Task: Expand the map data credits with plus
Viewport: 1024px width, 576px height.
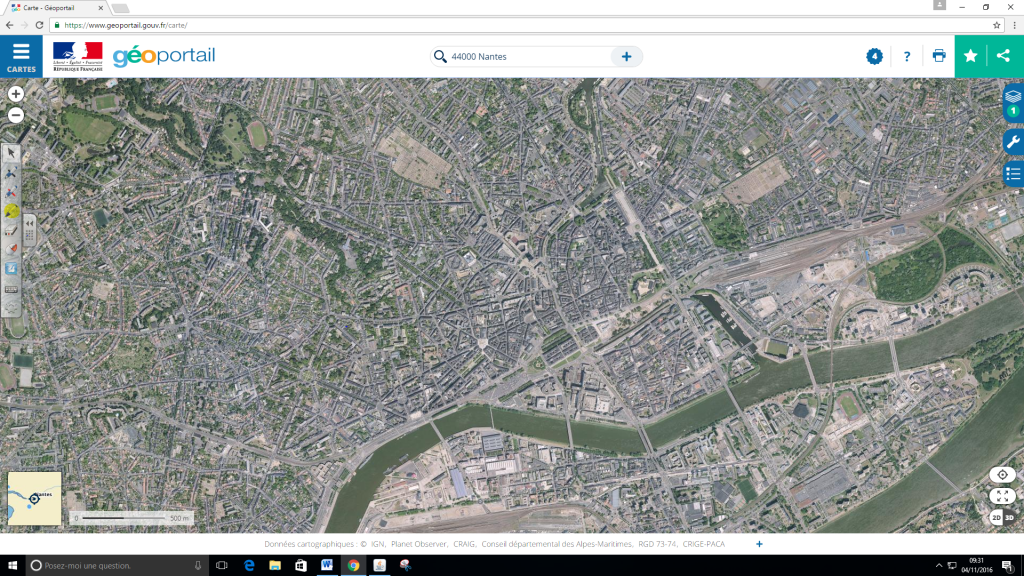Action: pos(759,544)
